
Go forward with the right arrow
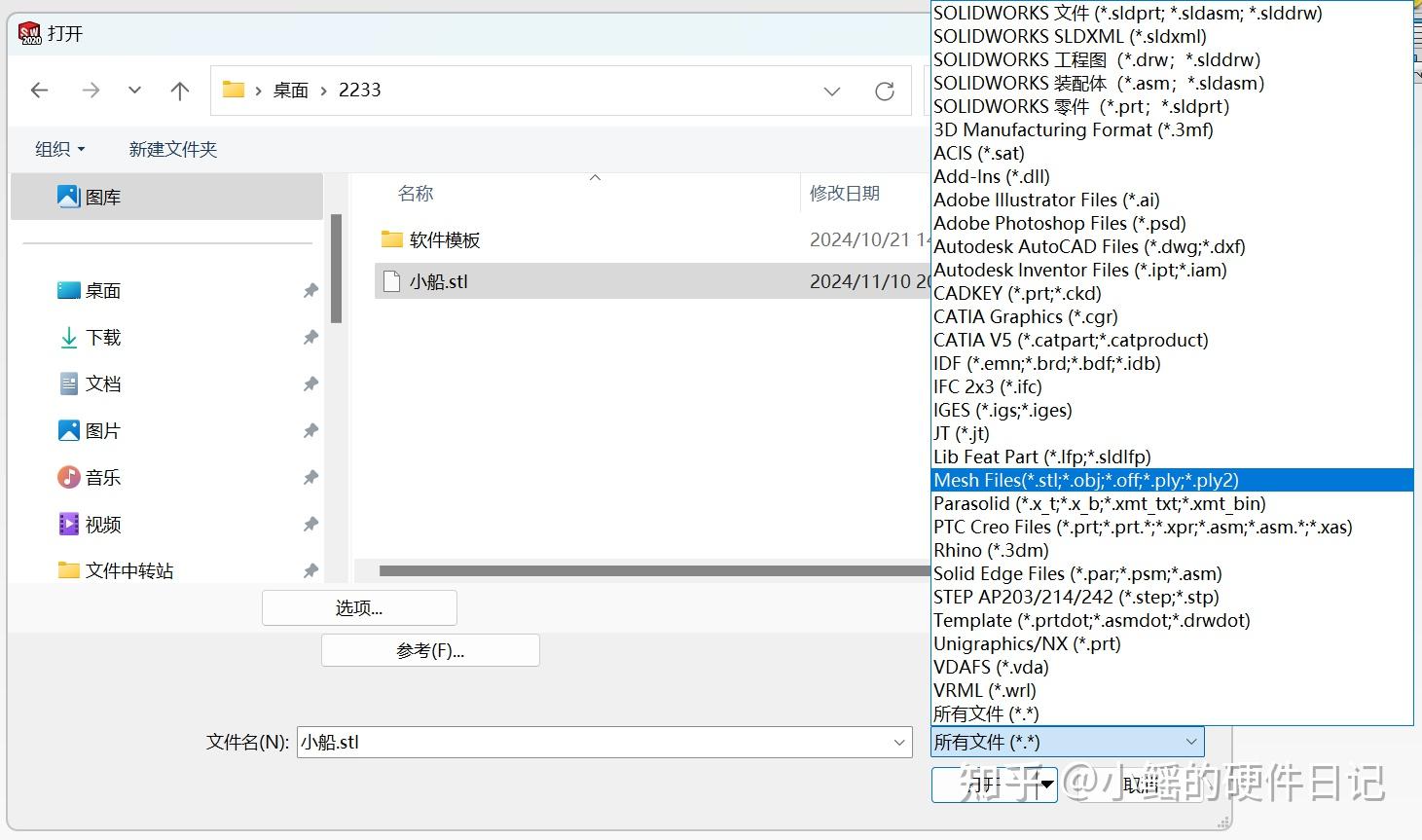pyautogui.click(x=91, y=91)
